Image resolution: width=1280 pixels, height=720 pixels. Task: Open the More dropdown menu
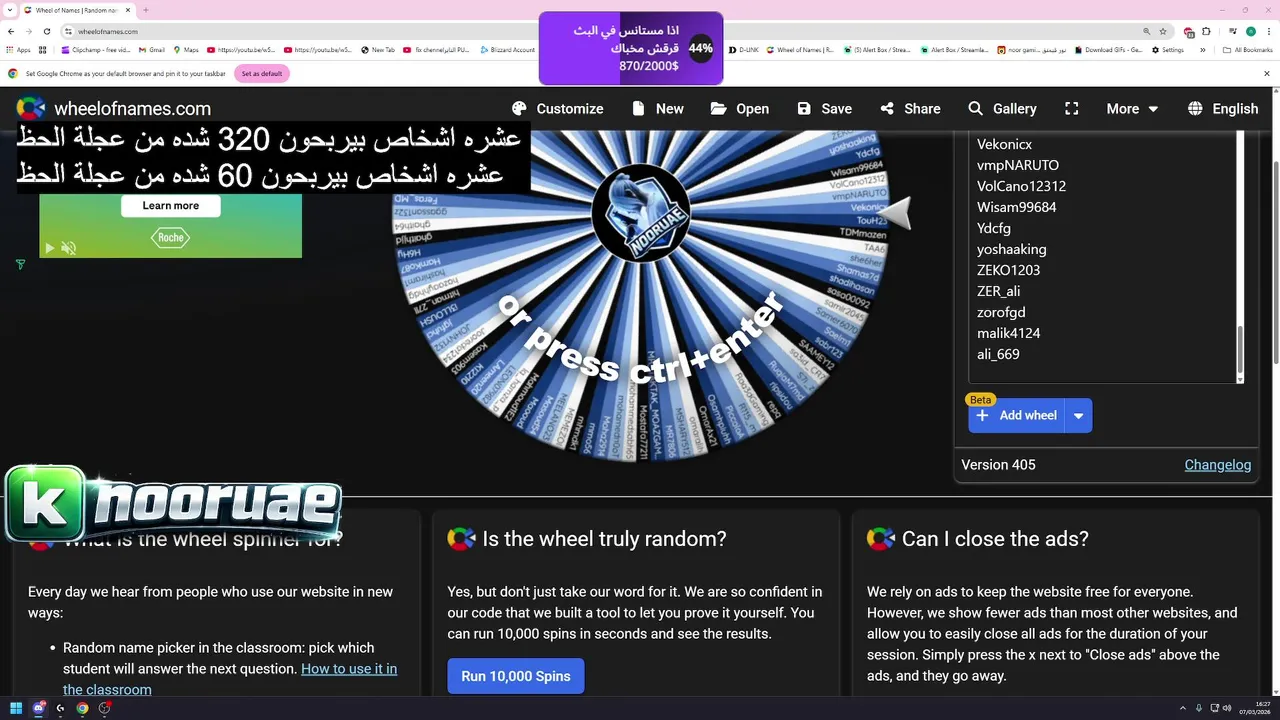click(1132, 109)
